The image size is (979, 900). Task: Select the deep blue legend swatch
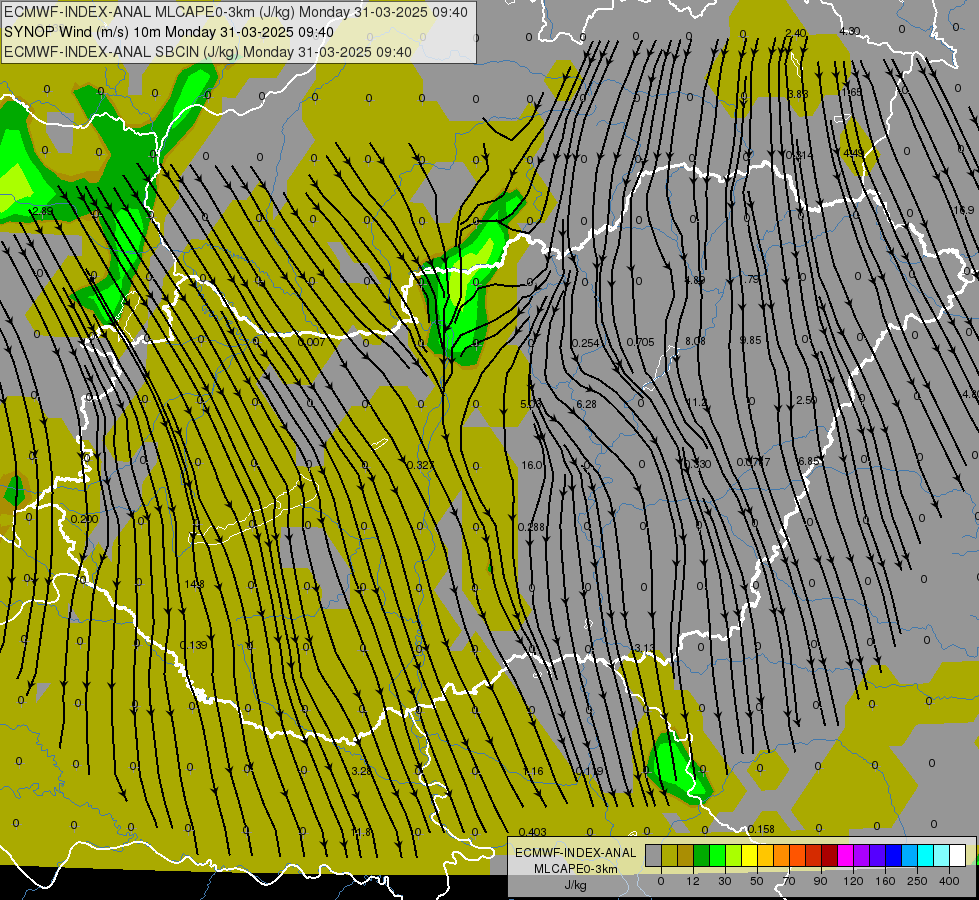tap(893, 855)
